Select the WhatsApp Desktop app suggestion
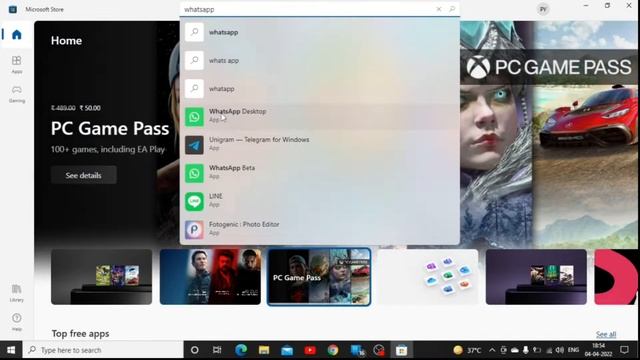Image resolution: width=640 pixels, height=360 pixels. coord(320,117)
